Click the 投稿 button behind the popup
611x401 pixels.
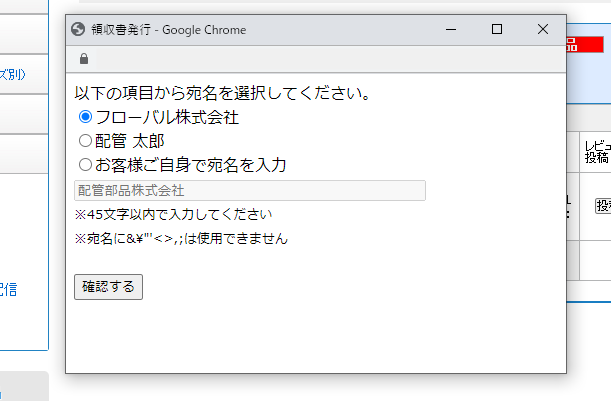coord(603,205)
